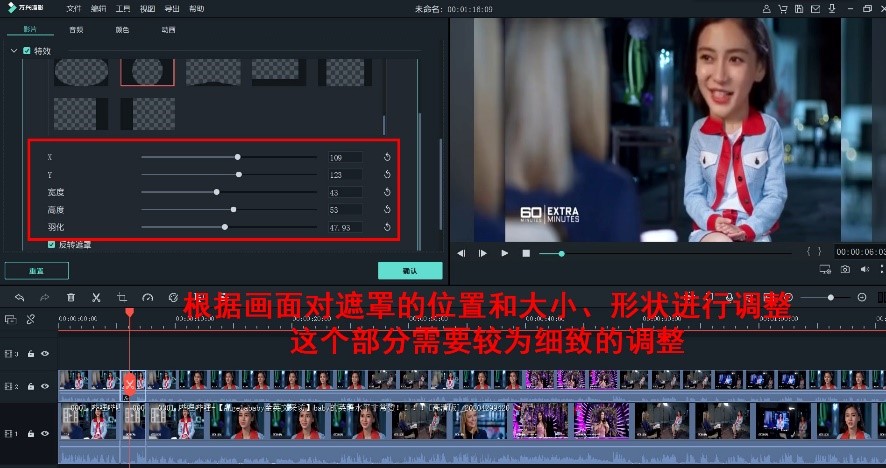Lock video track 3
The height and width of the screenshot is (468, 886).
tap(31, 354)
